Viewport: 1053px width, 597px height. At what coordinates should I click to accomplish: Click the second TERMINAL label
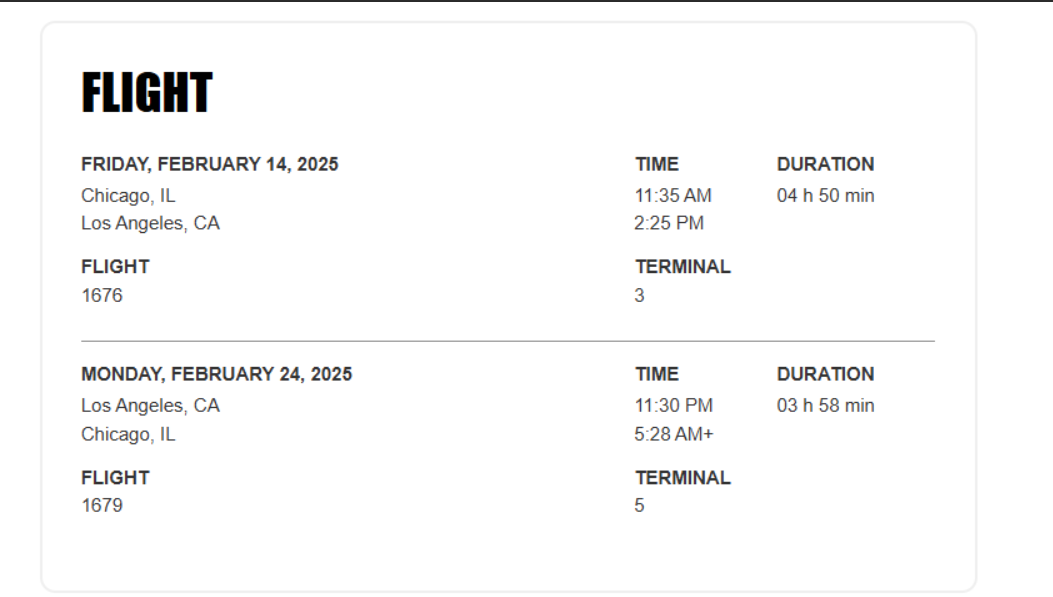683,478
